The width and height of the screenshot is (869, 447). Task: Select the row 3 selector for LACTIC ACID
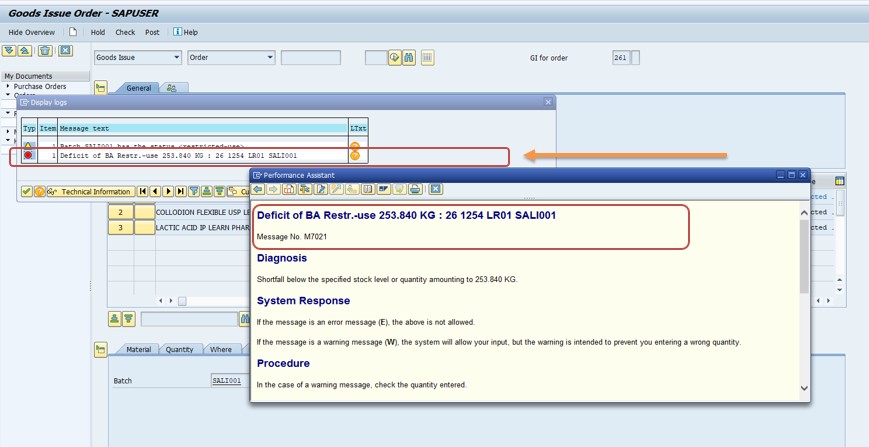point(121,228)
